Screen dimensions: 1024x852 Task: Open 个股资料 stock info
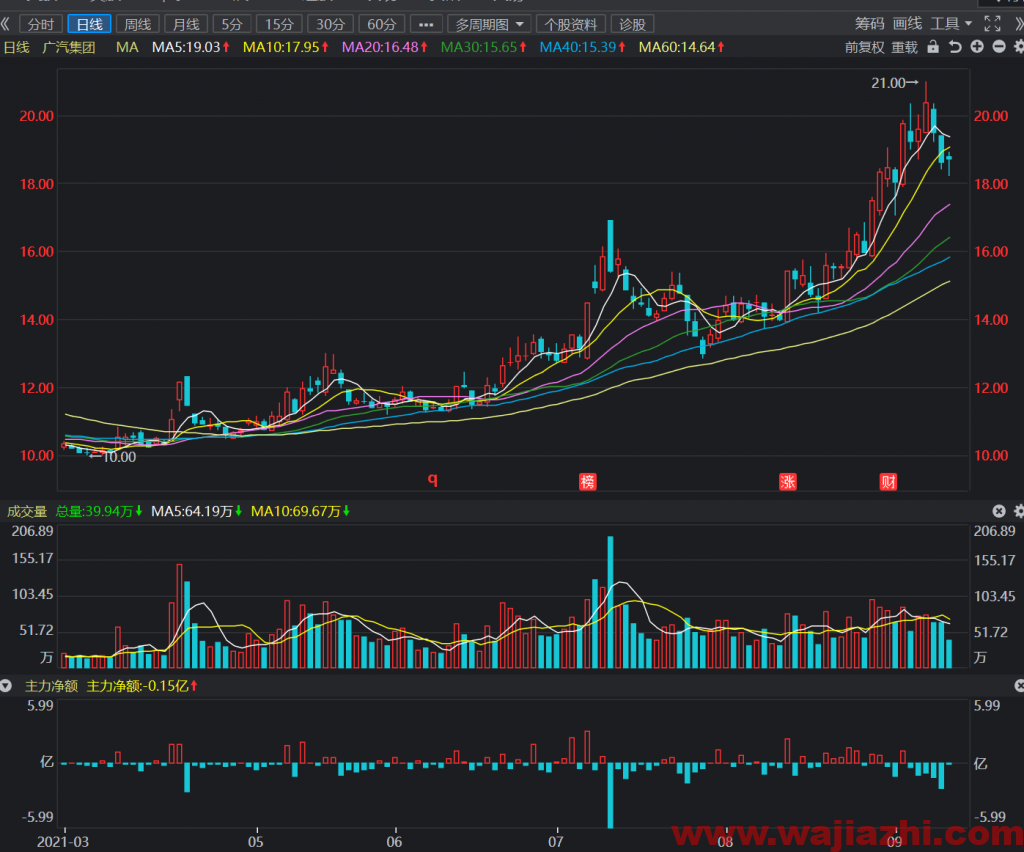tap(571, 25)
